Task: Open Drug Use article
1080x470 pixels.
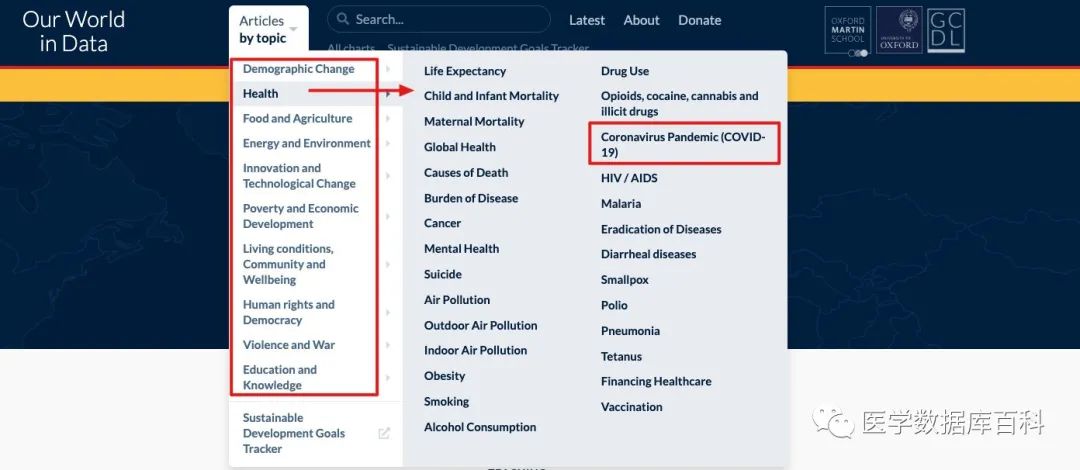Action: [x=625, y=71]
